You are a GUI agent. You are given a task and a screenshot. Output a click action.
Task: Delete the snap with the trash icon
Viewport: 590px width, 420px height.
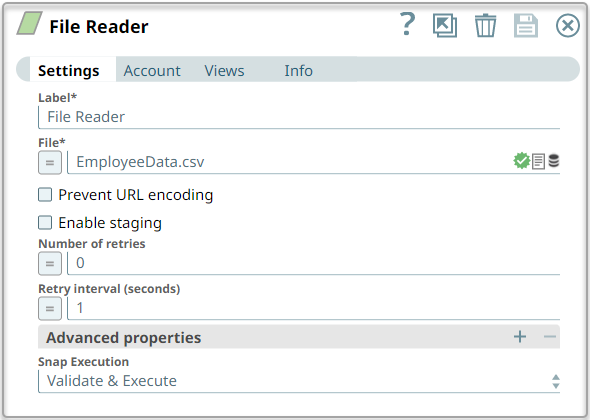[485, 26]
